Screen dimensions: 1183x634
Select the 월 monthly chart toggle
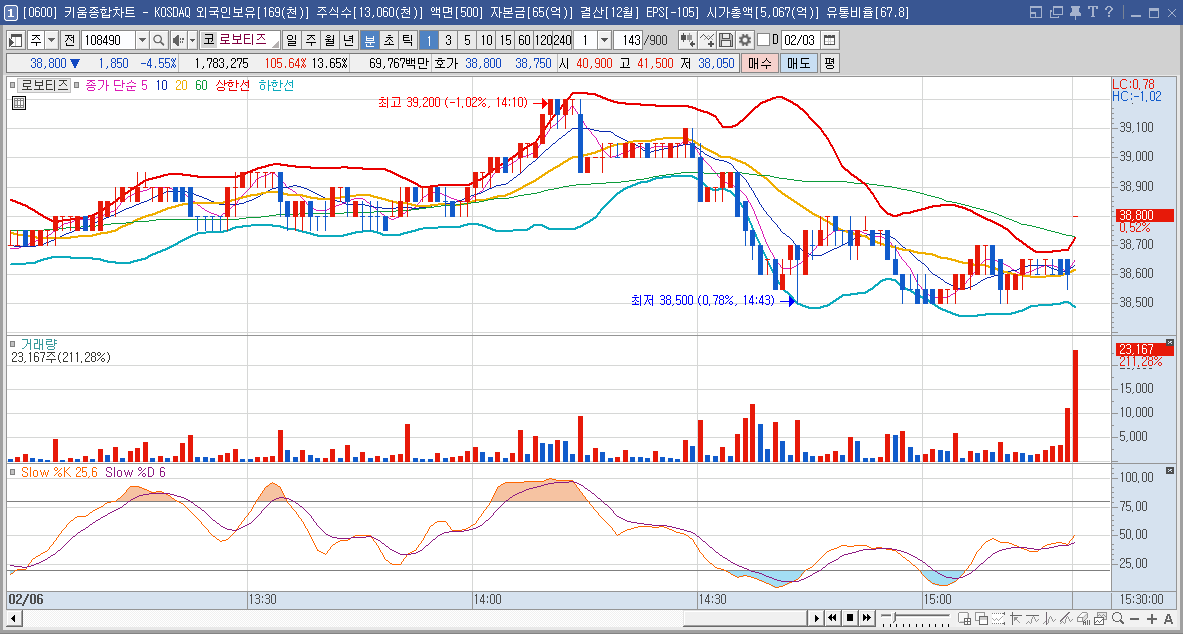pyautogui.click(x=330, y=40)
